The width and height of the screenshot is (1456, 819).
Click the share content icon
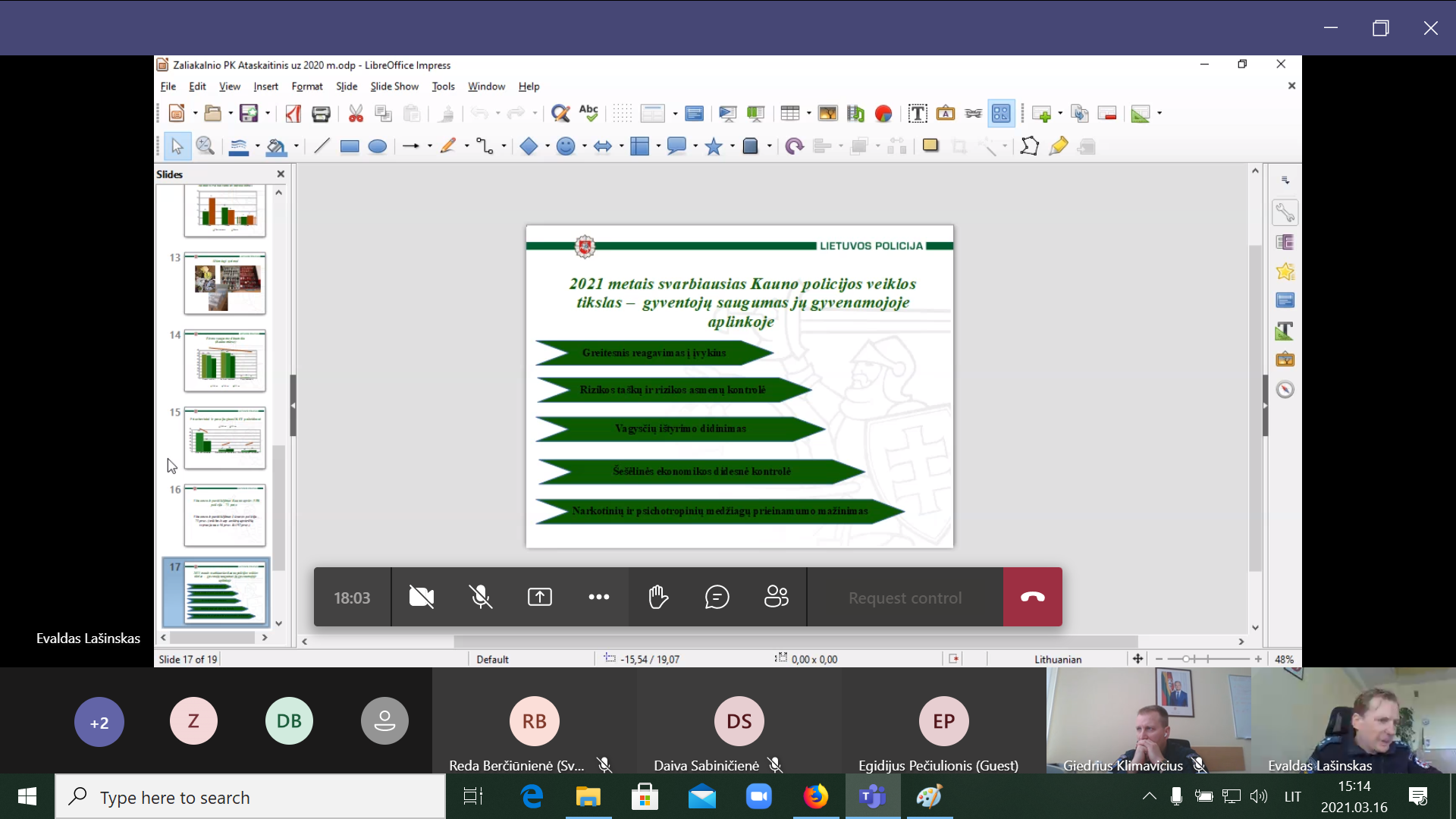(539, 598)
